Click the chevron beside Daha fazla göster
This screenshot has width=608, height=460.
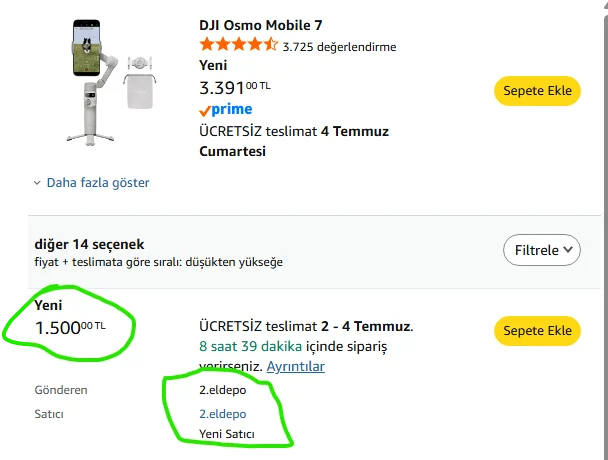click(37, 183)
